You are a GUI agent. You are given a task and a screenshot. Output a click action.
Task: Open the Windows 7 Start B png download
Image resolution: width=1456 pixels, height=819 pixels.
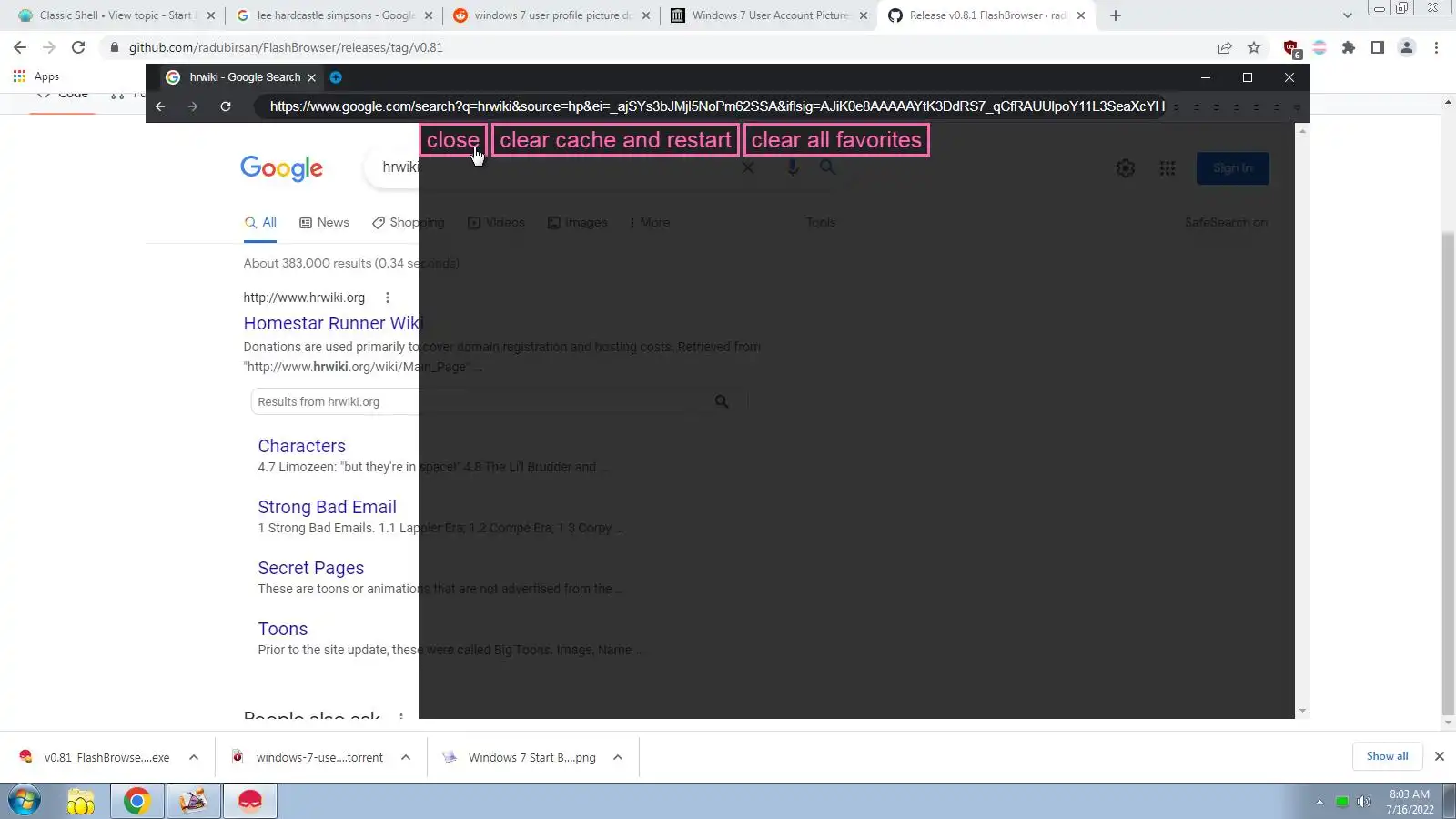tap(520, 757)
